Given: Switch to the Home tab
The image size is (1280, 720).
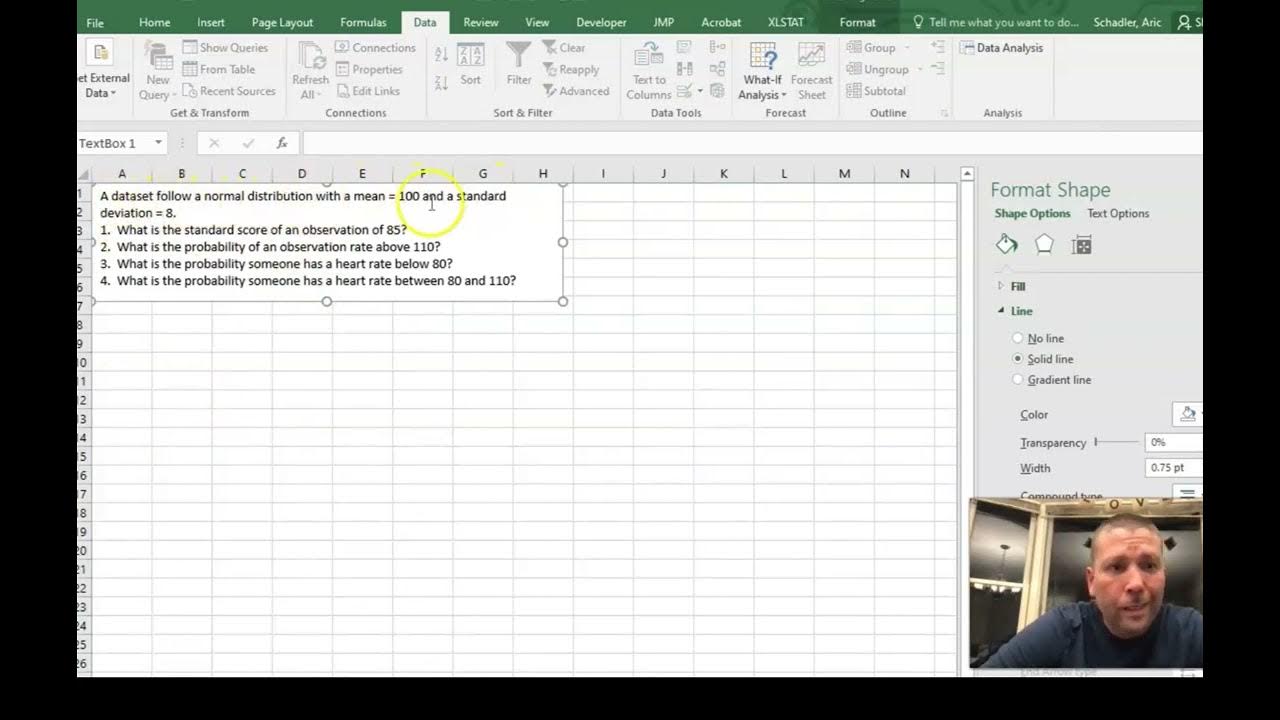Looking at the screenshot, I should 154,22.
